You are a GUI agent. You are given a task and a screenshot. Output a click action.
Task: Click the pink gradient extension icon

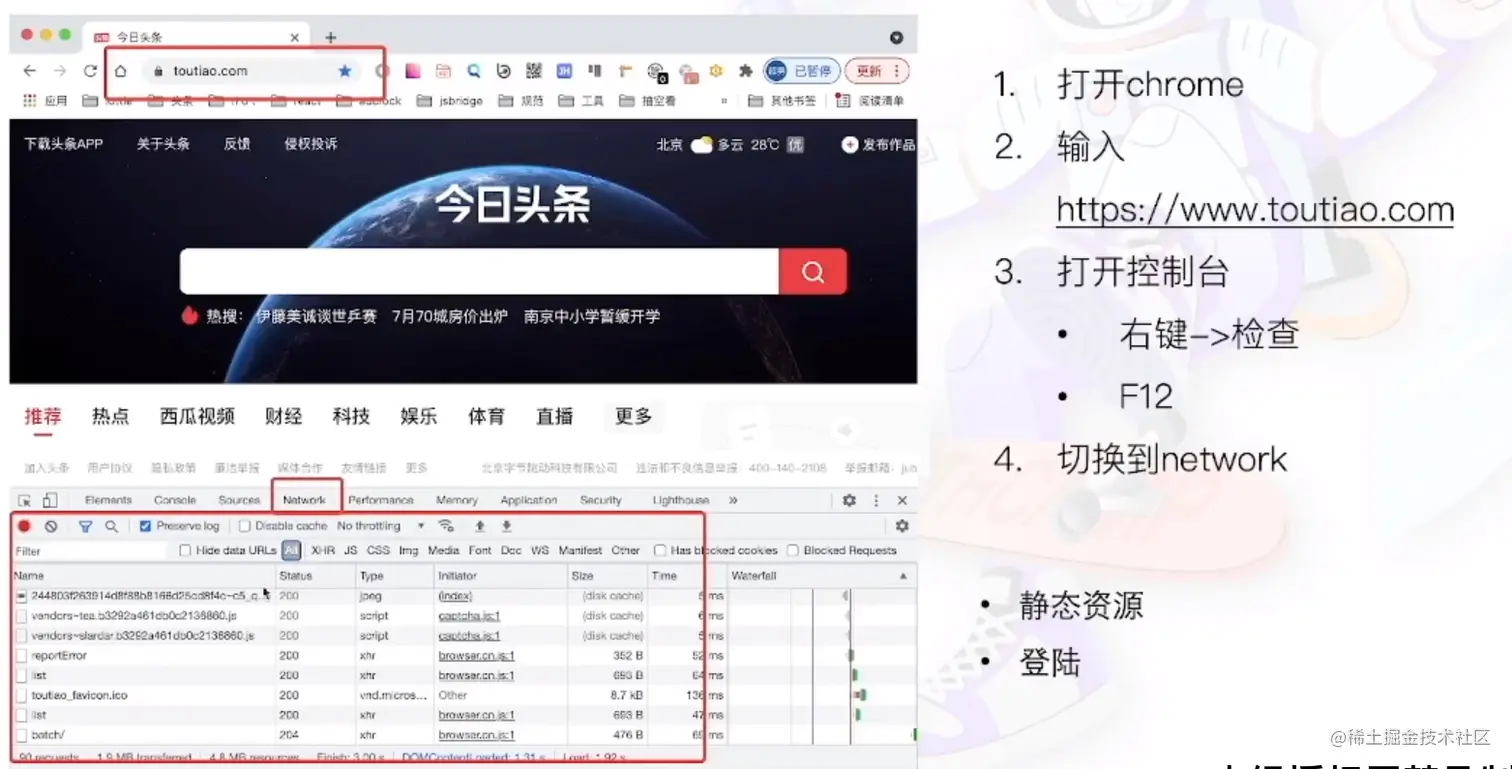coord(412,71)
